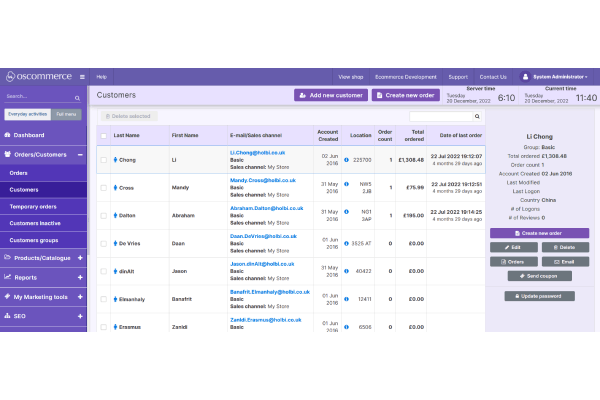Click the My Marketing tools icon
This screenshot has width=600, height=400.
click(7, 296)
